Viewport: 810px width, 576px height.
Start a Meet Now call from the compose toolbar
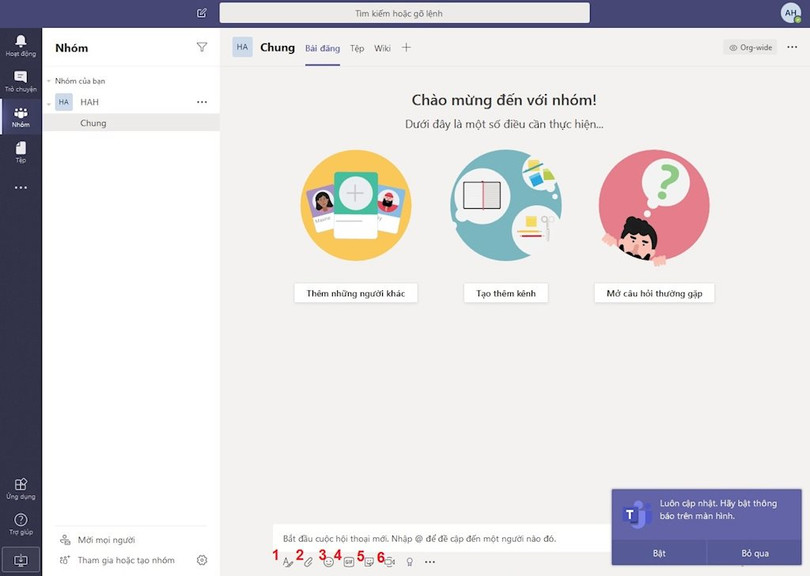tap(389, 562)
